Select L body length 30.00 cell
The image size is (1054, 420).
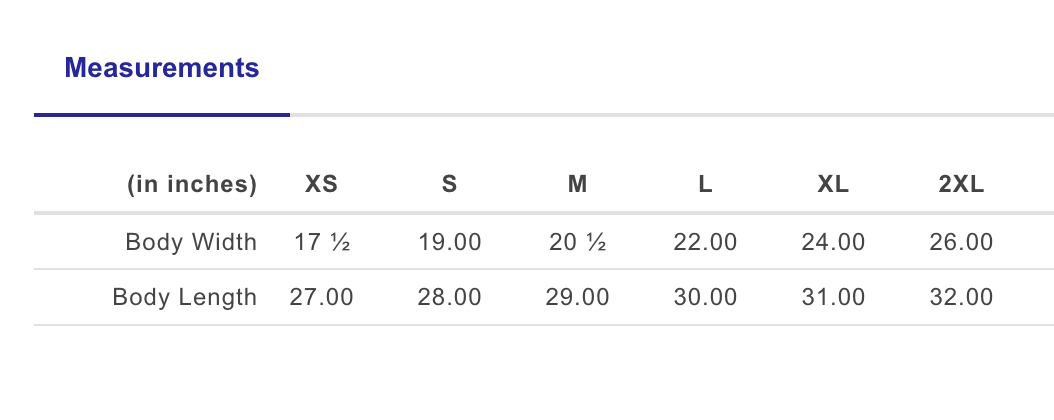tap(705, 297)
